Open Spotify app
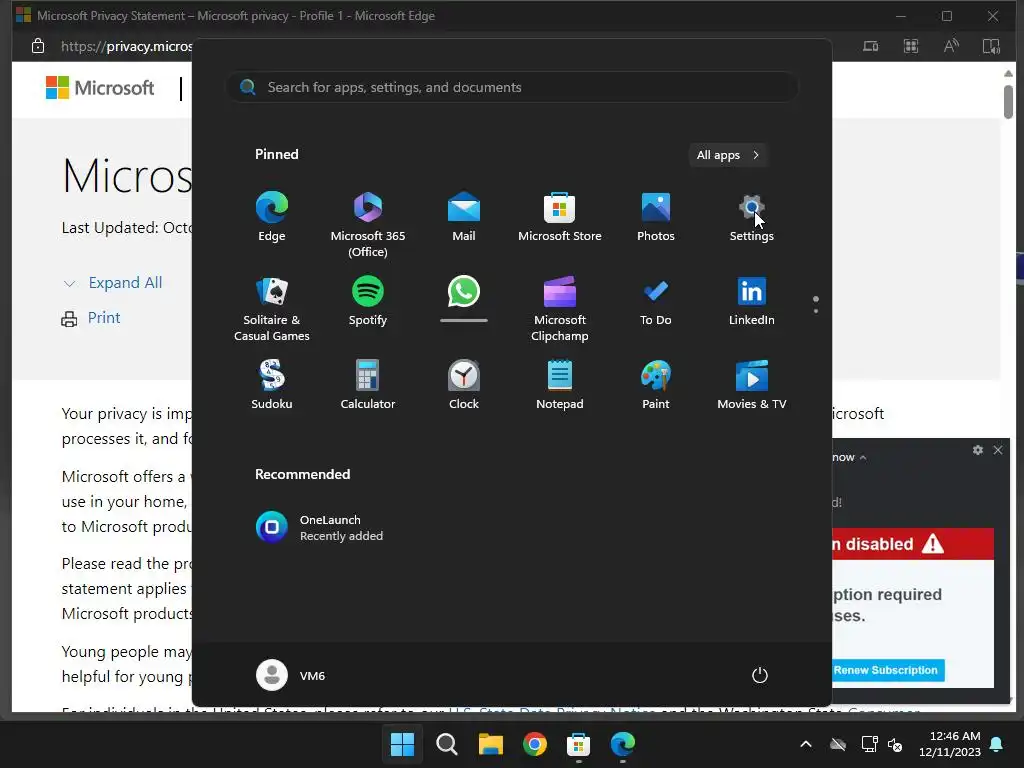Image resolution: width=1024 pixels, height=768 pixels. [368, 301]
